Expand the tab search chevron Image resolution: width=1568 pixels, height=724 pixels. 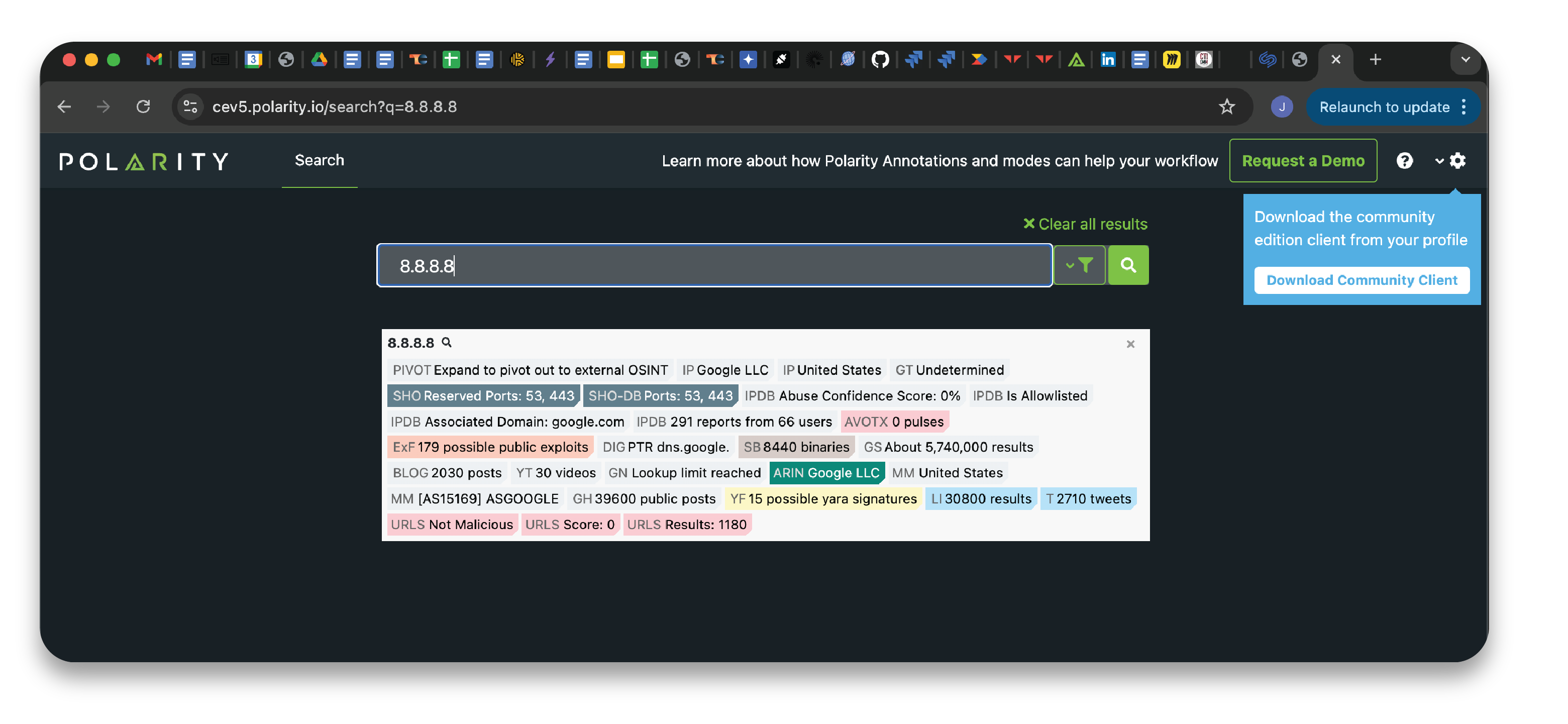click(x=1465, y=59)
